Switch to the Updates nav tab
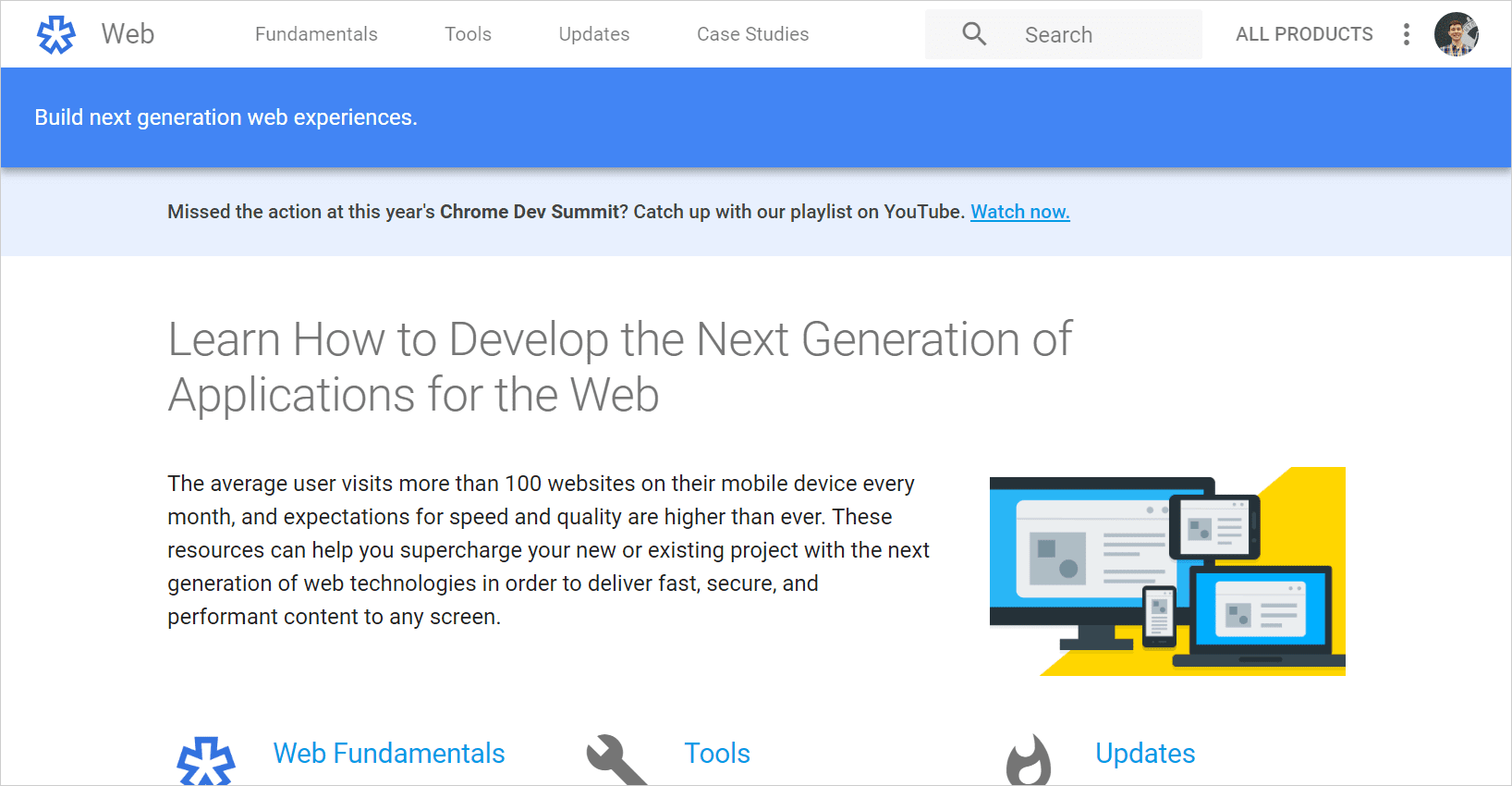1512x786 pixels. [593, 34]
